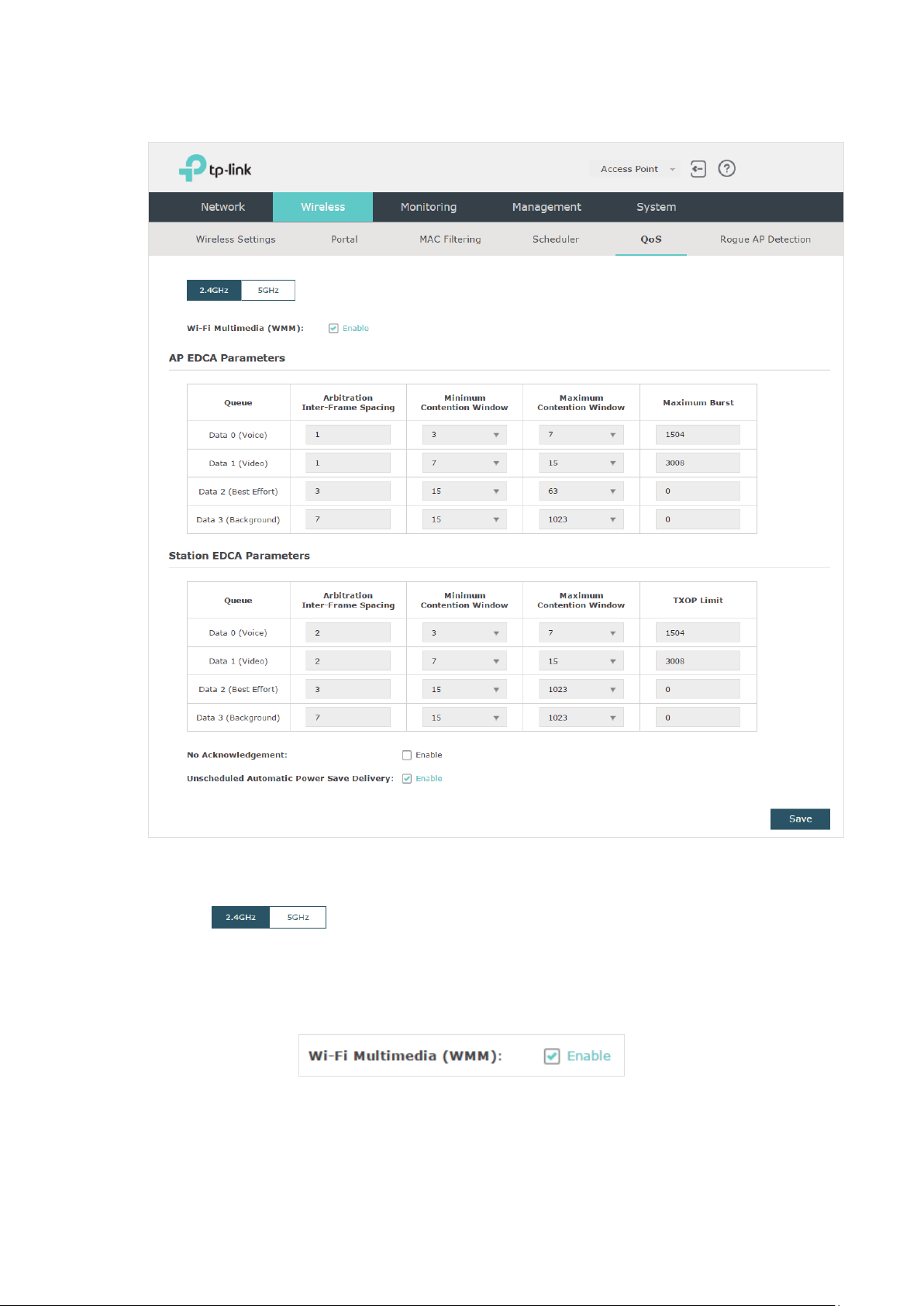Open AP Voice Maximum Contention Window dropdown
This screenshot has width=924, height=1306.
coord(581,435)
